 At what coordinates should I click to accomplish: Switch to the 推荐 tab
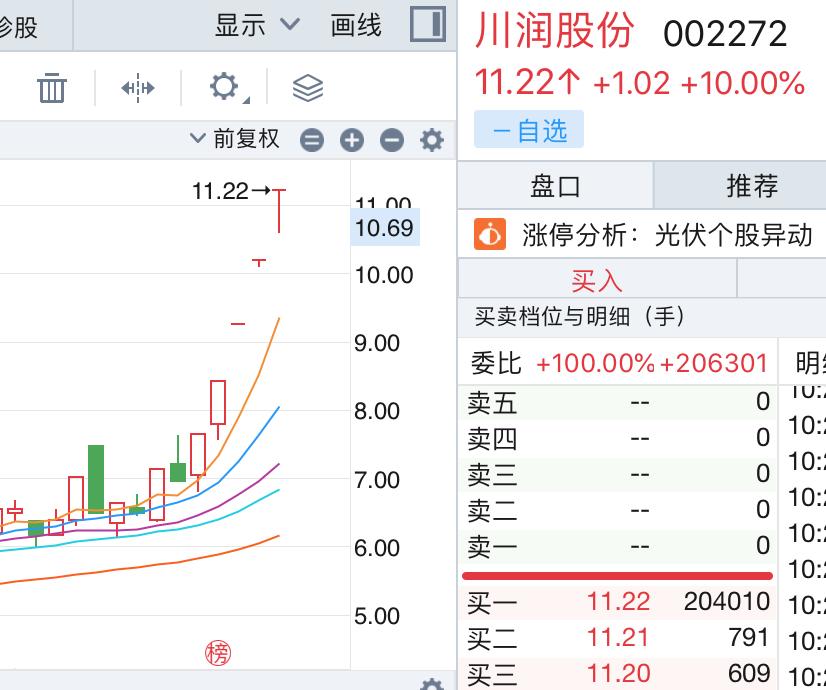(751, 186)
